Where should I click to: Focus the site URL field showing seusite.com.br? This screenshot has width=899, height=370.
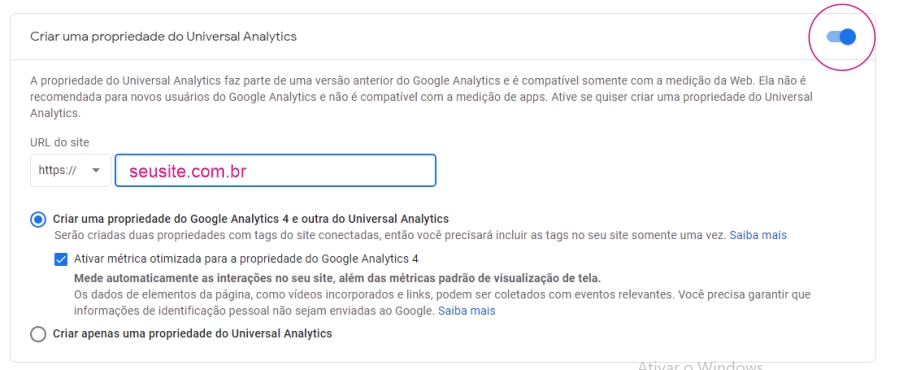coord(275,170)
